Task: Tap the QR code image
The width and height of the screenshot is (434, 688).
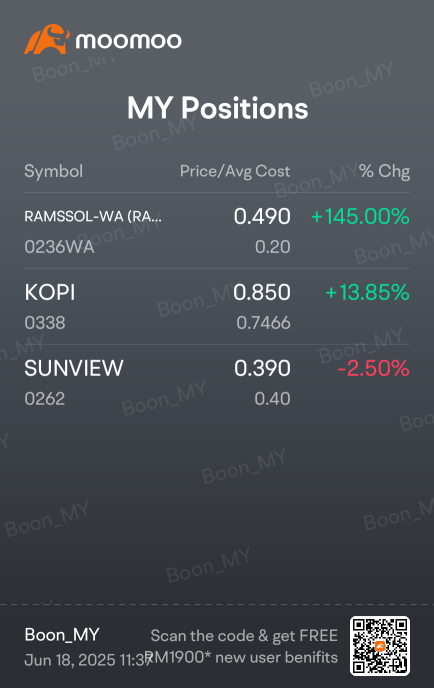Action: pos(380,646)
